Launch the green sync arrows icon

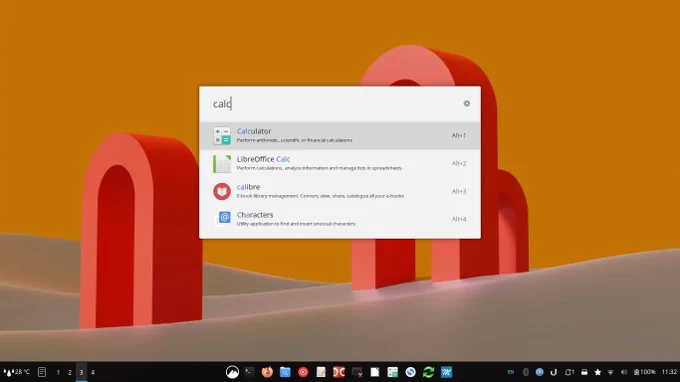tap(428, 372)
